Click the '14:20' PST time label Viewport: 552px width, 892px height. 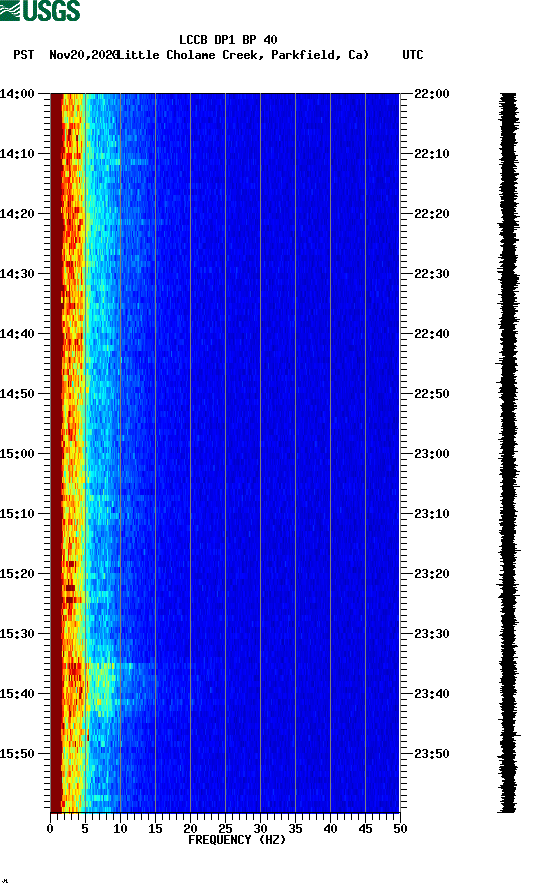[x=17, y=213]
